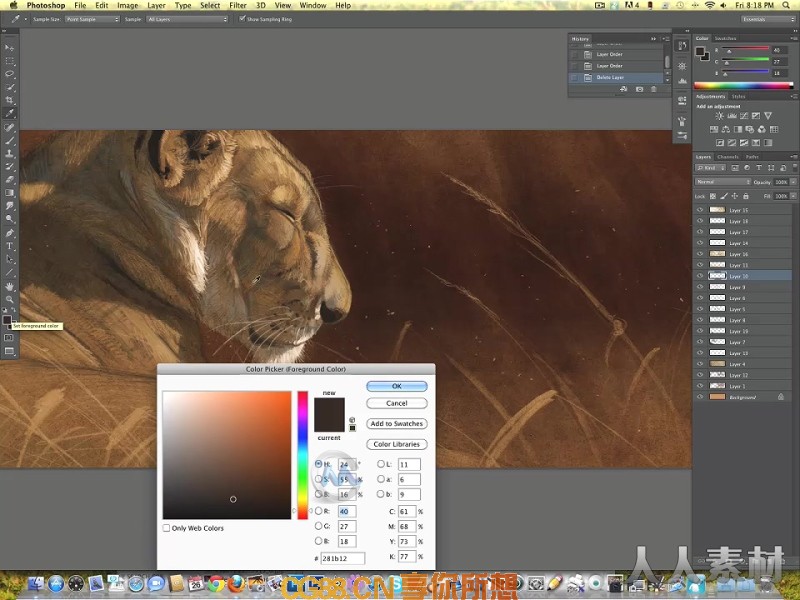Open Color Libraries

click(396, 444)
